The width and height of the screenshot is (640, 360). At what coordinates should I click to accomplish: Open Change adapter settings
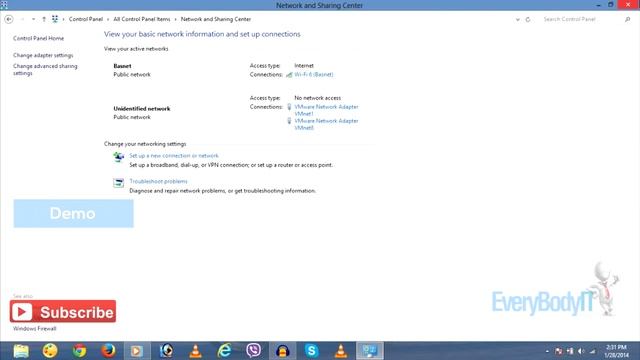click(x=43, y=55)
